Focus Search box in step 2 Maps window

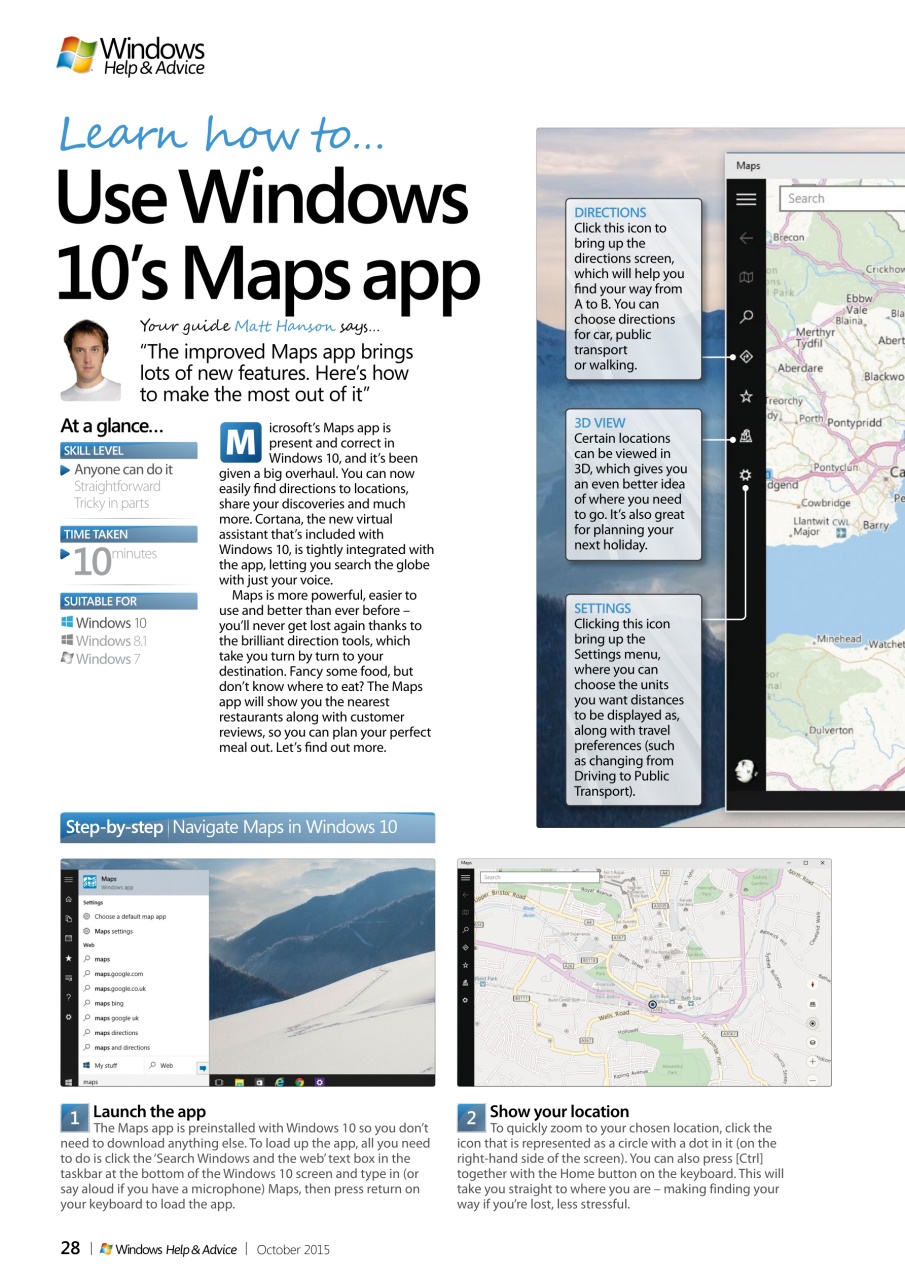[540, 877]
